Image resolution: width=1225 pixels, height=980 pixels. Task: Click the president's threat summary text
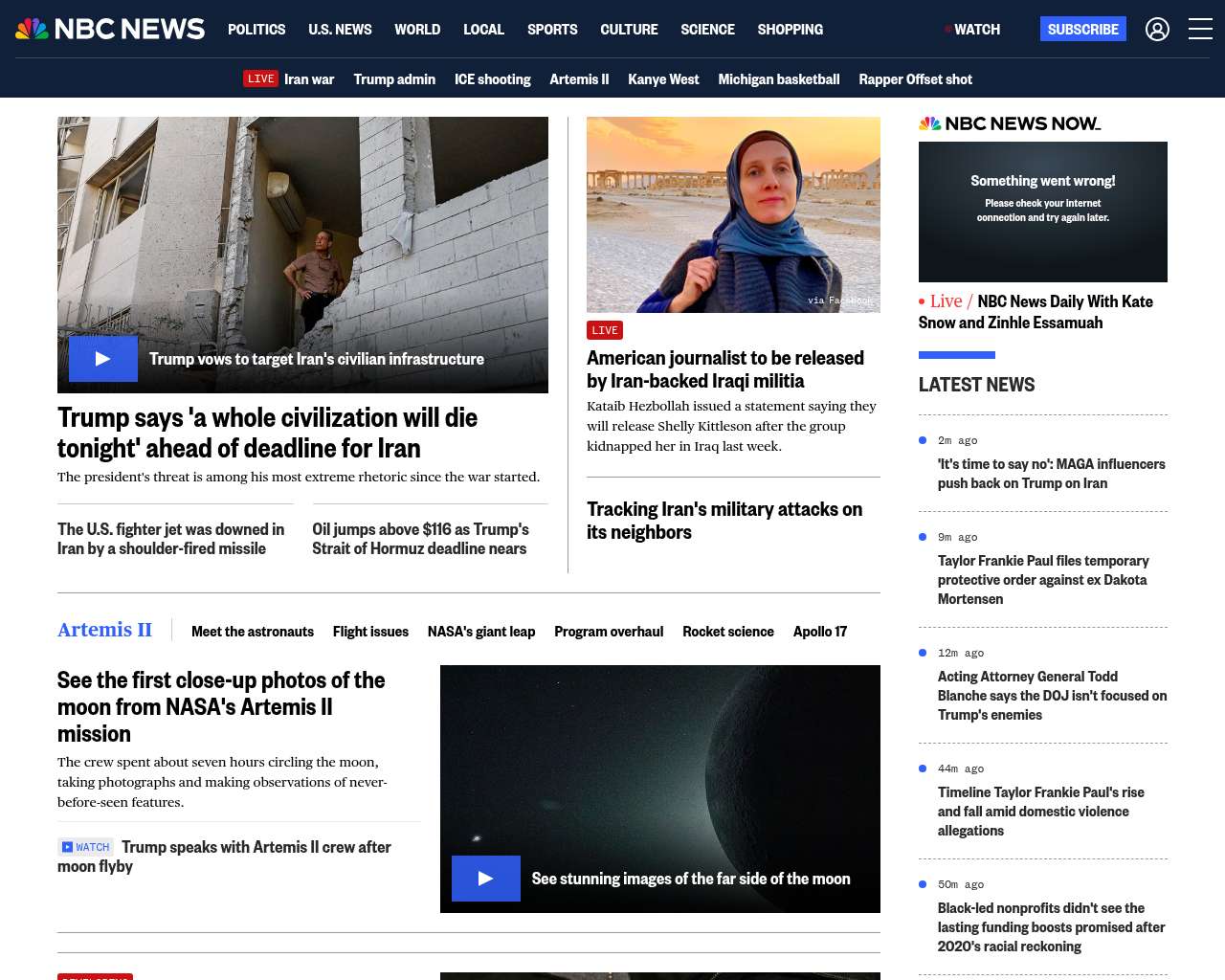(x=299, y=477)
